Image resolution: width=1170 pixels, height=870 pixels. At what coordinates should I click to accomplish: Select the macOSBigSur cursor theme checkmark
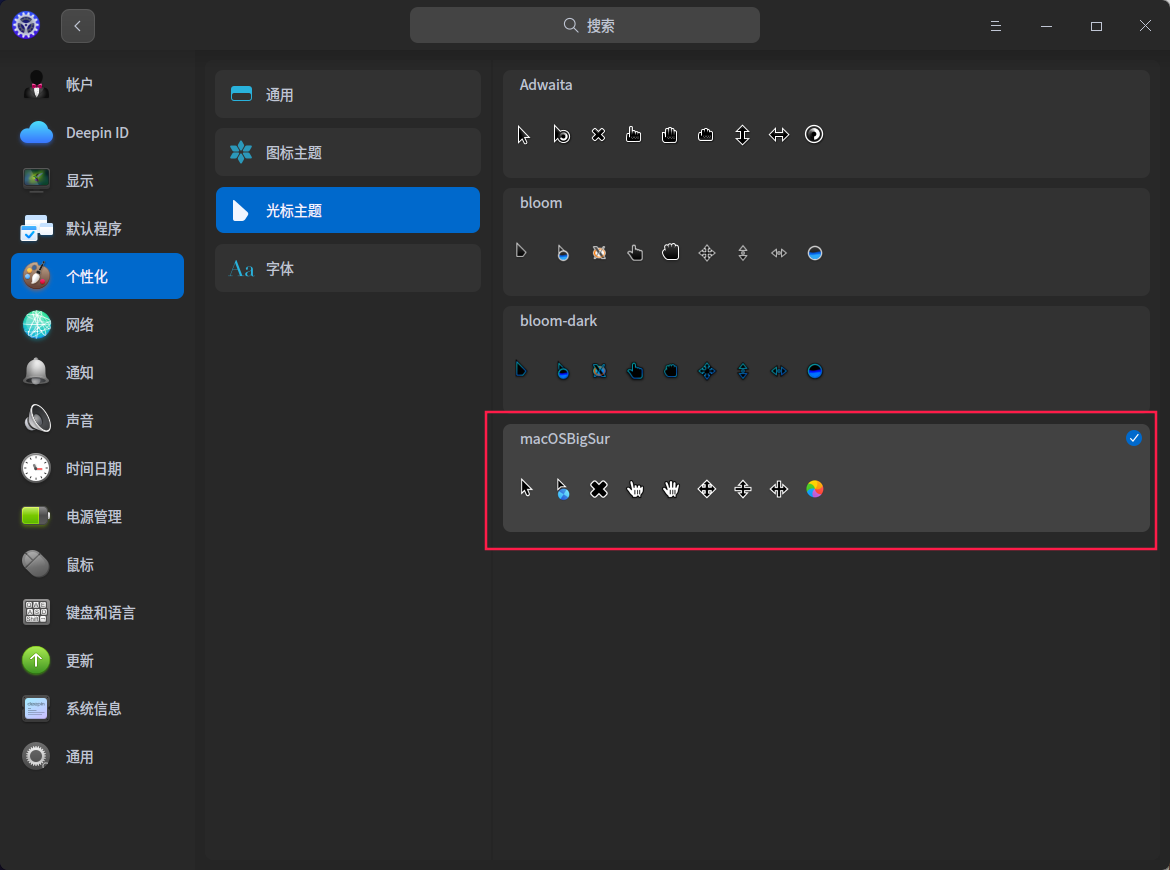tap(1134, 438)
